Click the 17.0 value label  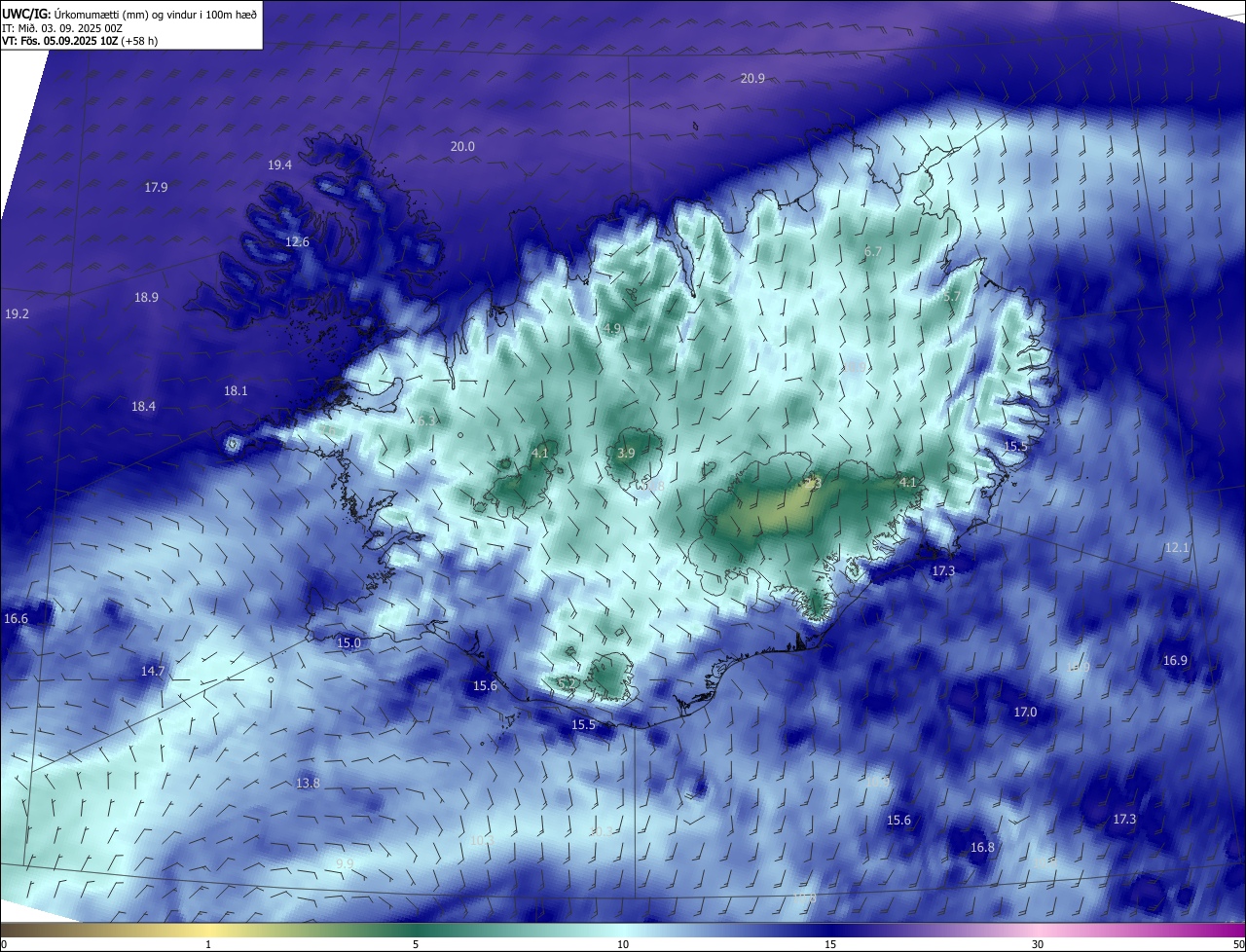pos(1025,712)
